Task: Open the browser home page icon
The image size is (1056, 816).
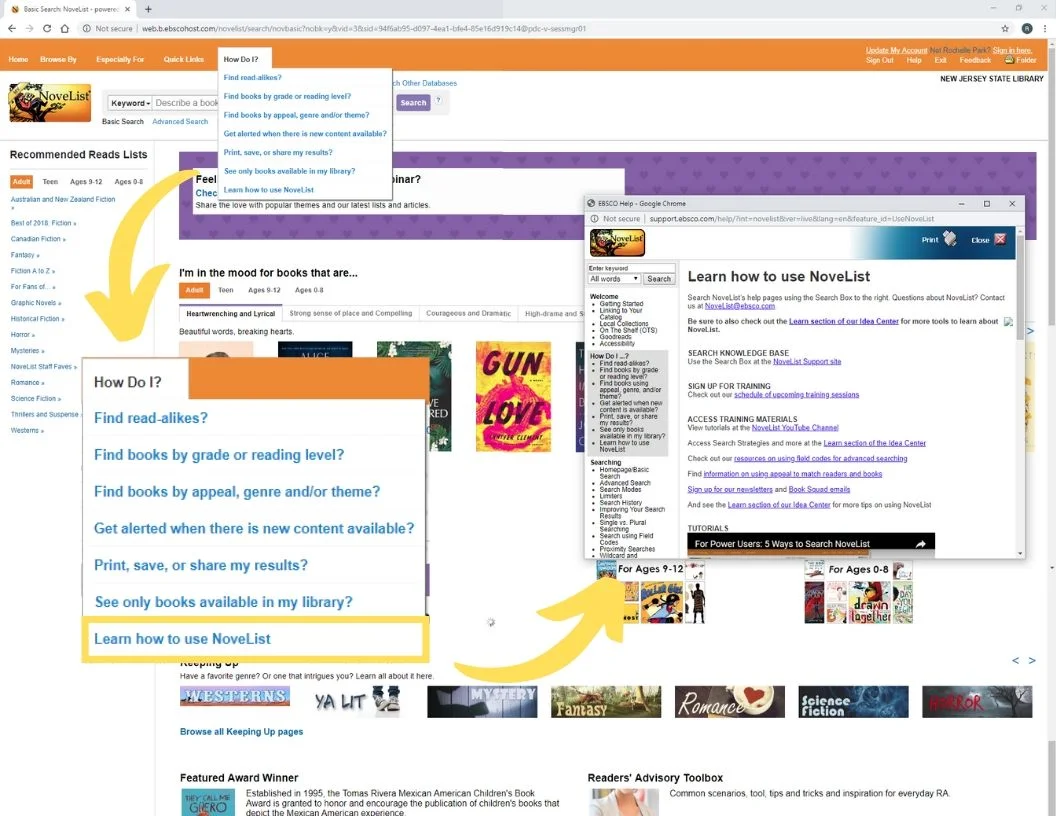Action: point(65,28)
